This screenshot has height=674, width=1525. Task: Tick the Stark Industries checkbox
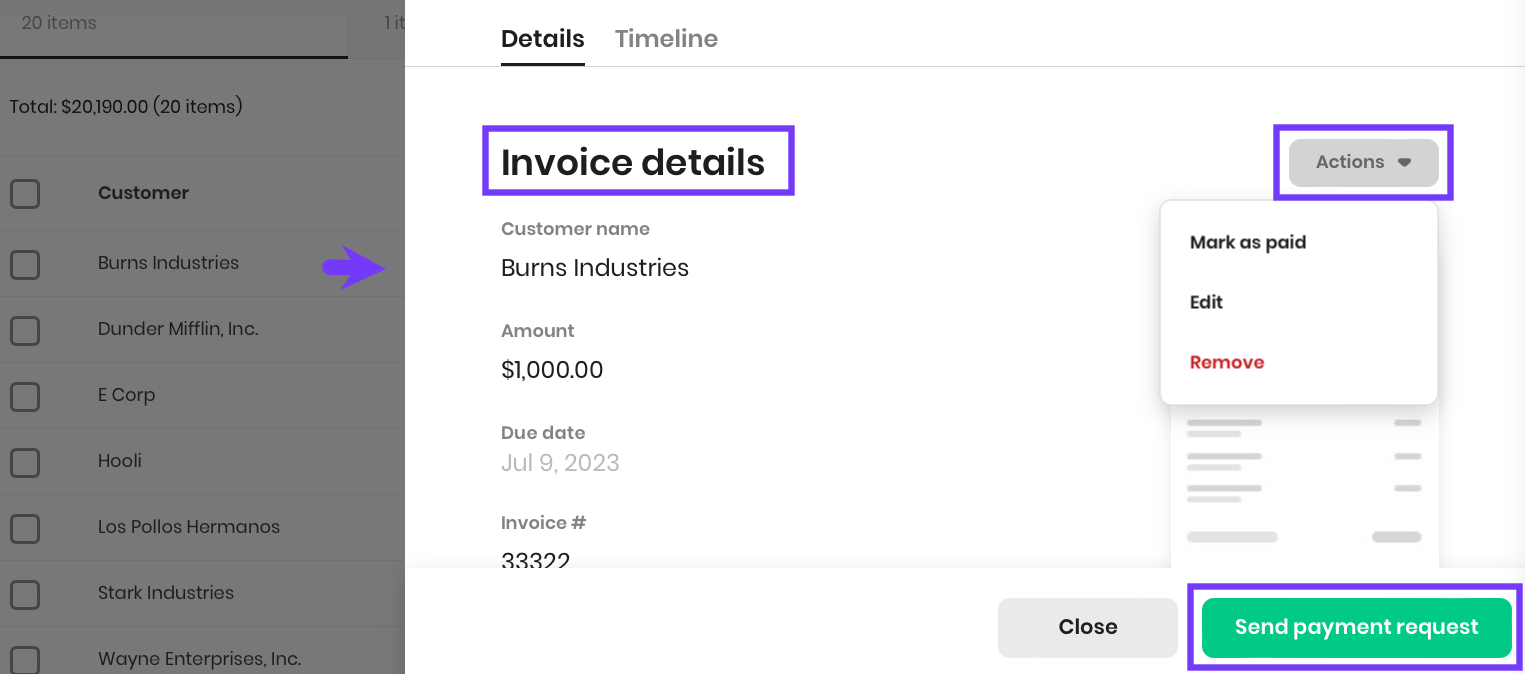click(x=25, y=594)
